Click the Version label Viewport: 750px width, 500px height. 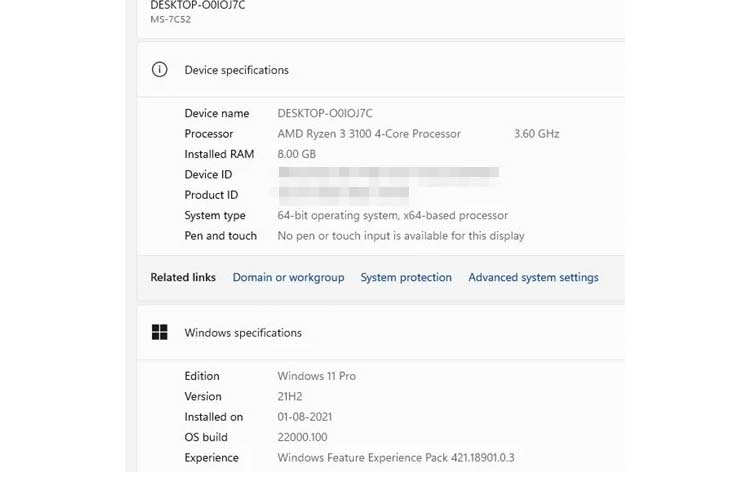(203, 397)
